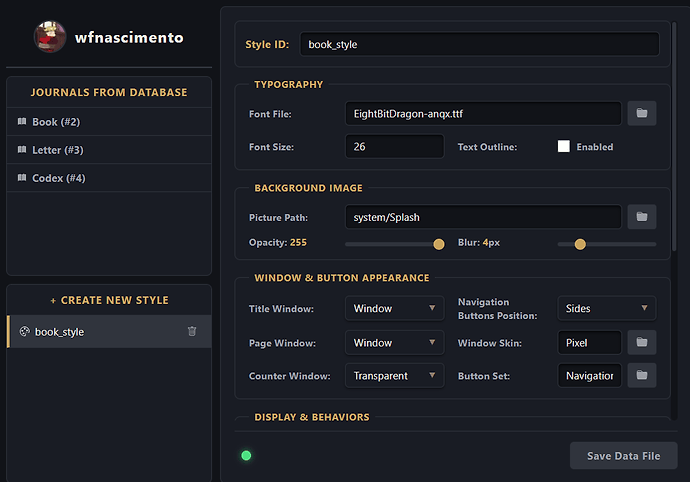Open the Page Window dropdown
690x482 pixels.
(x=395, y=342)
